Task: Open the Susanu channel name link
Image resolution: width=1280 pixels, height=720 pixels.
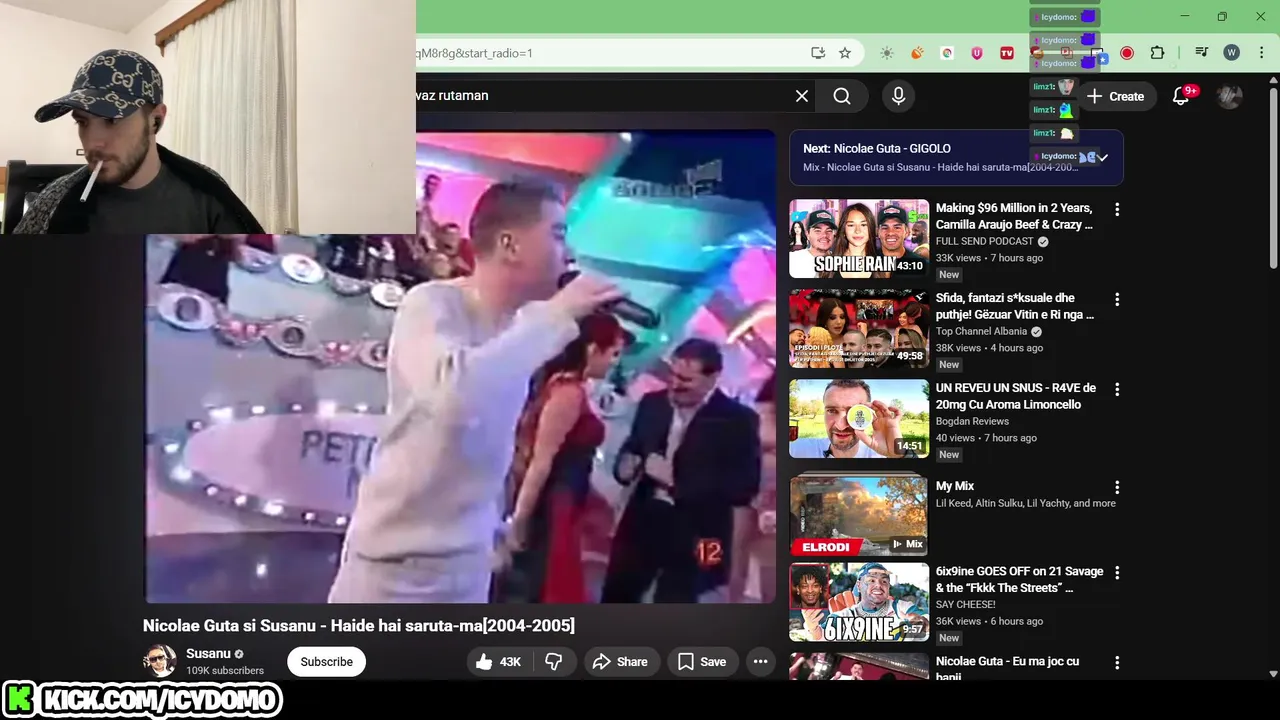Action: click(208, 654)
